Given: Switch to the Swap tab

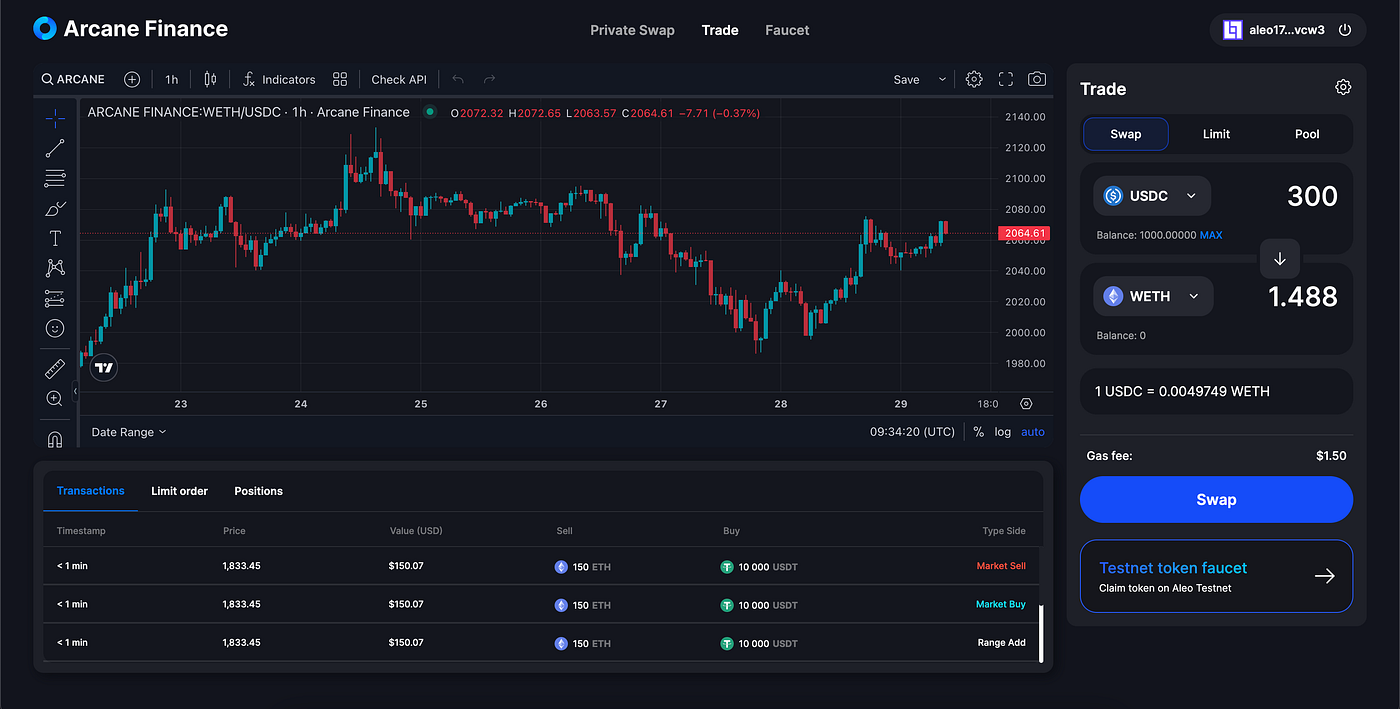Looking at the screenshot, I should tap(1125, 134).
